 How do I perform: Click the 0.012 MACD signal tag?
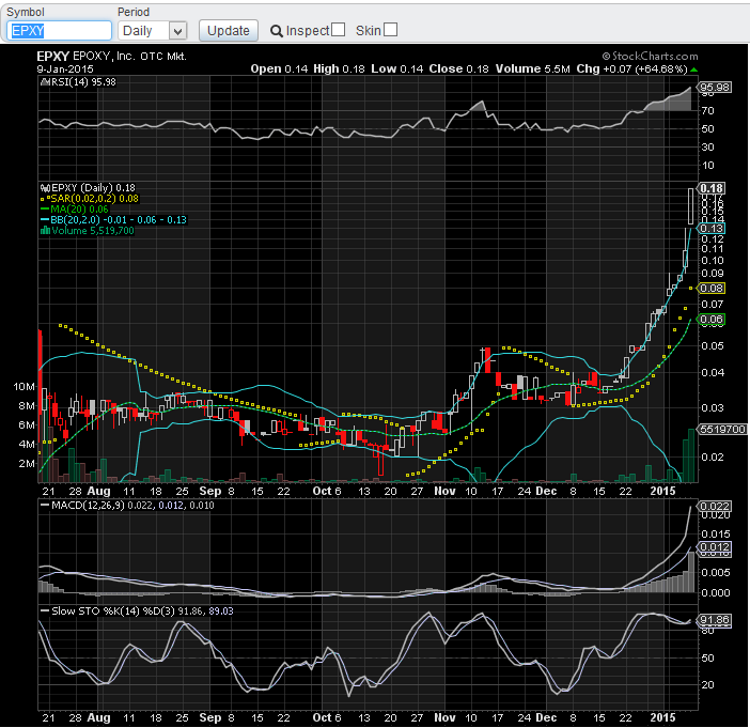[x=715, y=547]
